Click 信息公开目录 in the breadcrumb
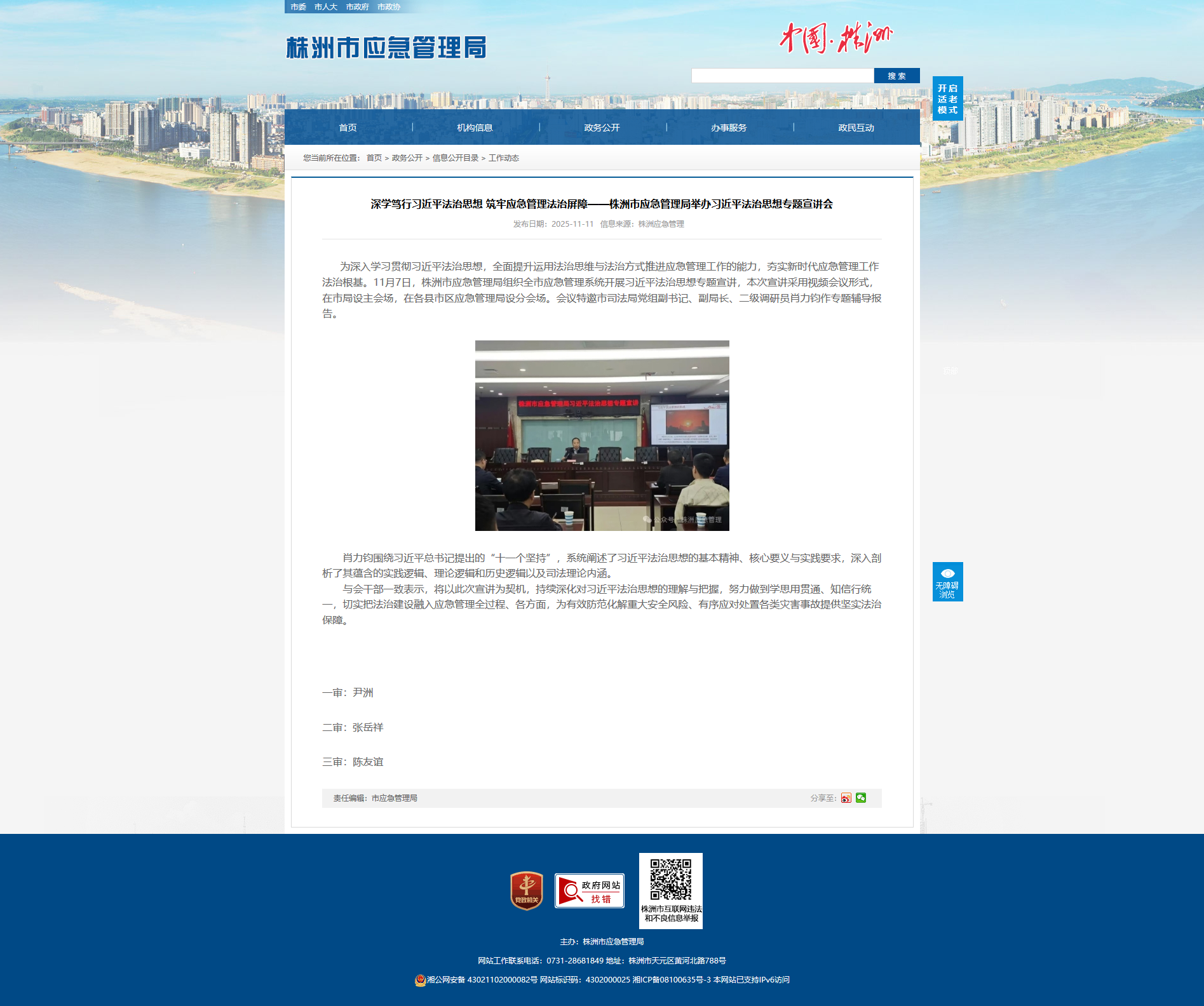This screenshot has width=1204, height=1006. tap(455, 158)
